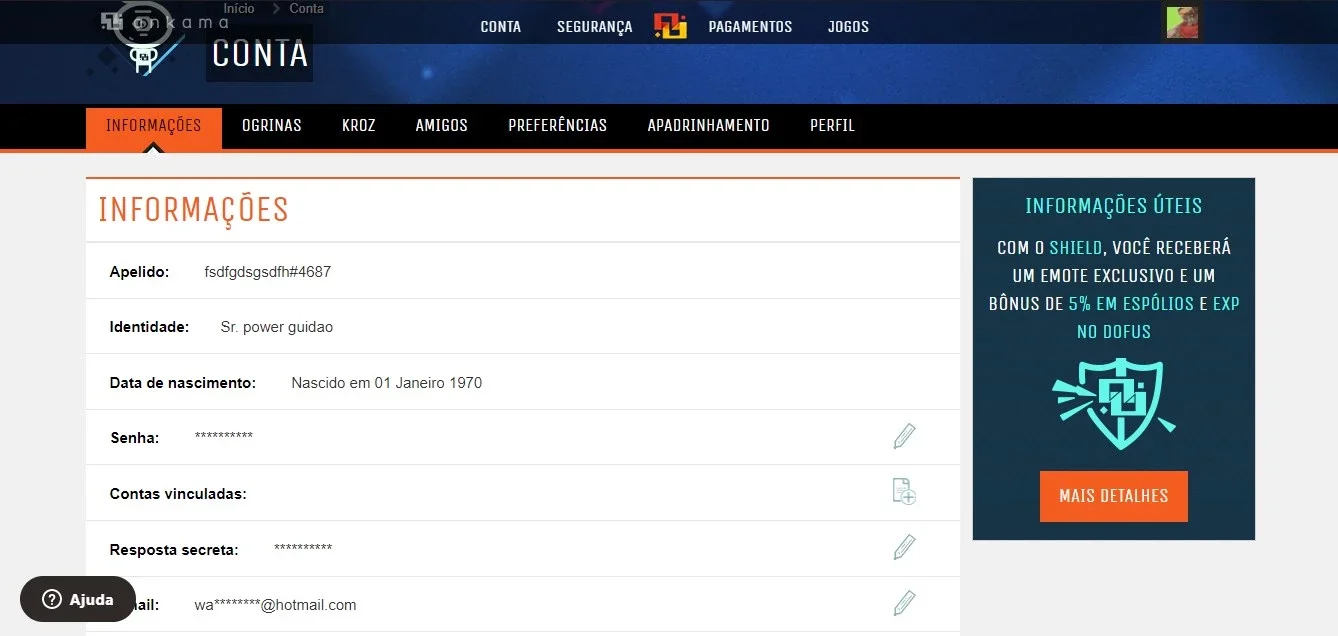Open the Ajuda help button
The width and height of the screenshot is (1338, 636).
(78, 600)
